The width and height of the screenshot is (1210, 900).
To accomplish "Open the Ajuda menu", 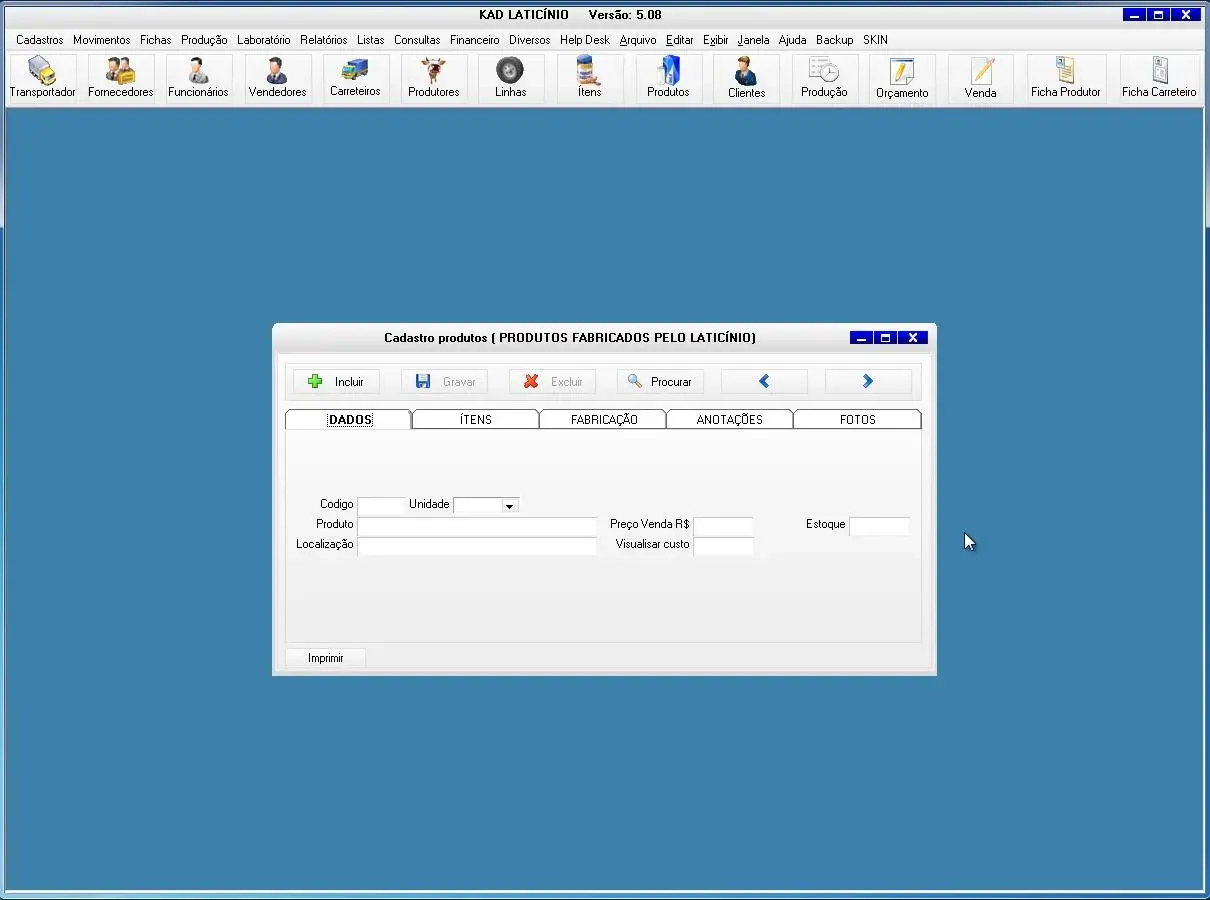I will pos(793,40).
